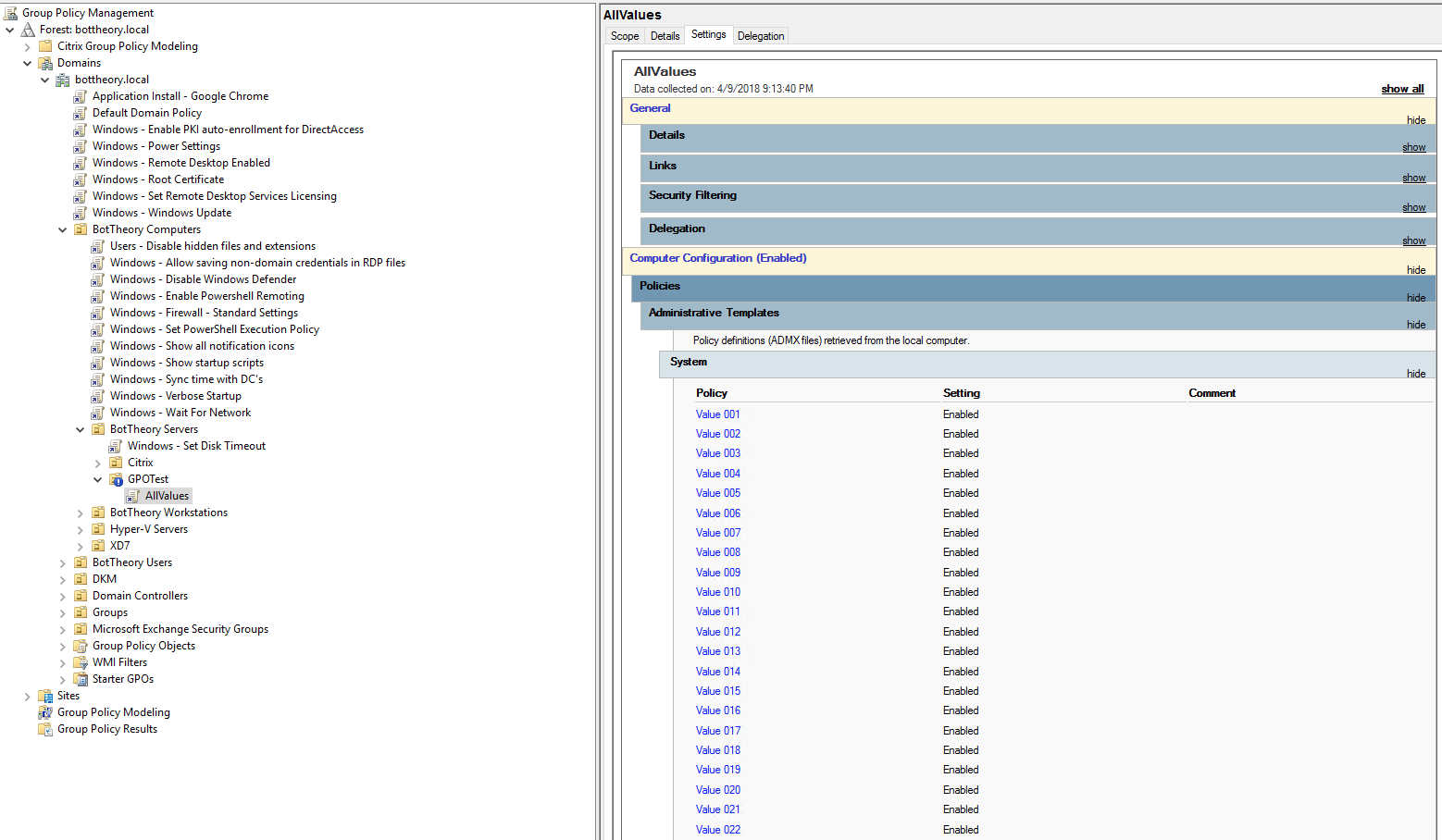This screenshot has width=1442, height=840.
Task: Click the WMI Filters folder icon
Action: tap(81, 662)
